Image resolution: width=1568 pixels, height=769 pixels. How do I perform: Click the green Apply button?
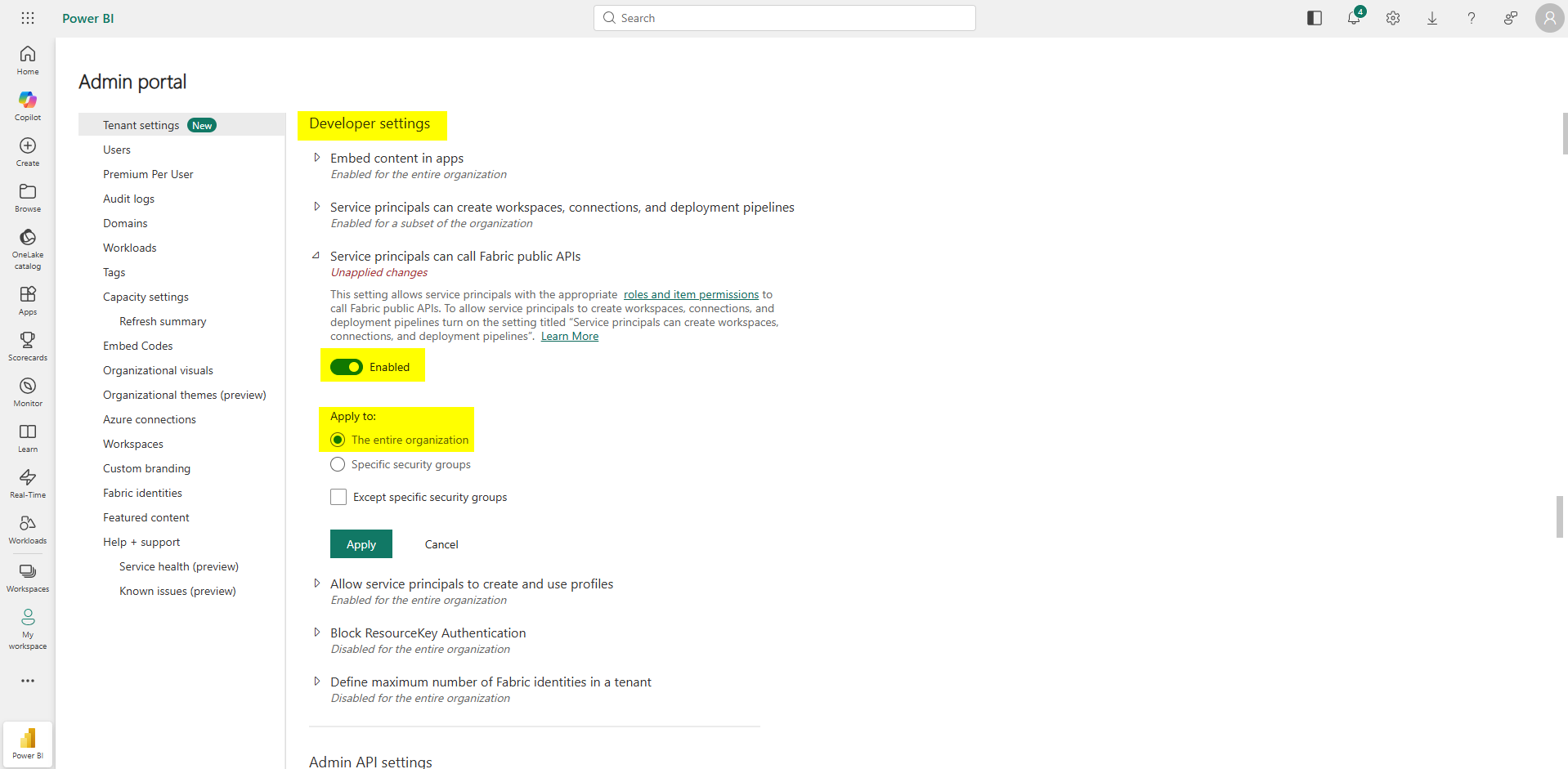click(x=361, y=544)
